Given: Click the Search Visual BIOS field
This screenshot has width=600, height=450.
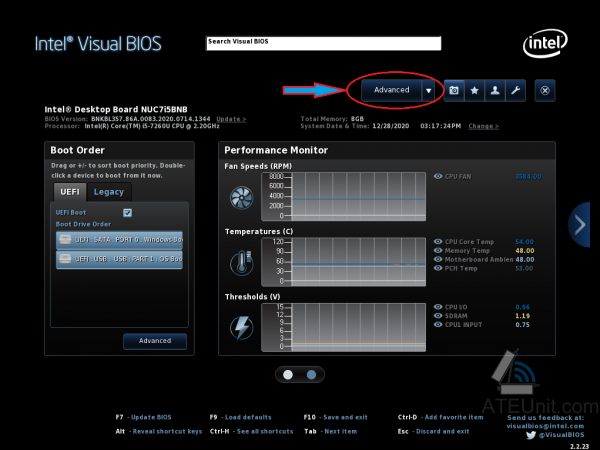Looking at the screenshot, I should point(323,43).
